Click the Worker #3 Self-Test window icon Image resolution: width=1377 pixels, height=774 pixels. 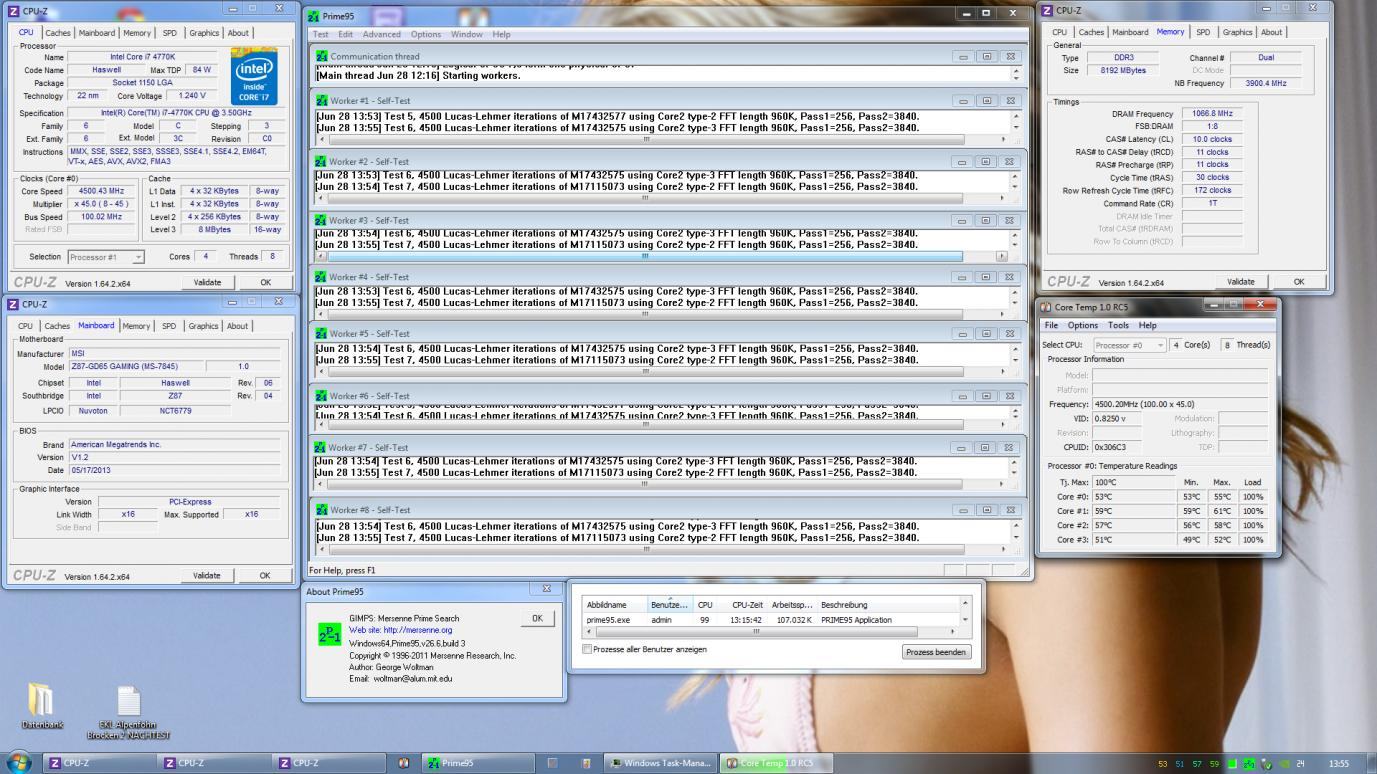coord(321,221)
